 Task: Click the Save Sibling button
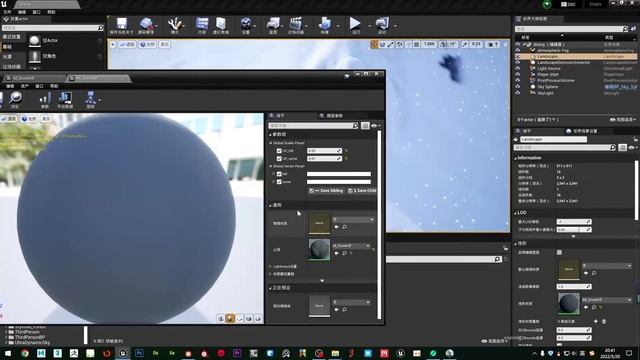(x=326, y=191)
